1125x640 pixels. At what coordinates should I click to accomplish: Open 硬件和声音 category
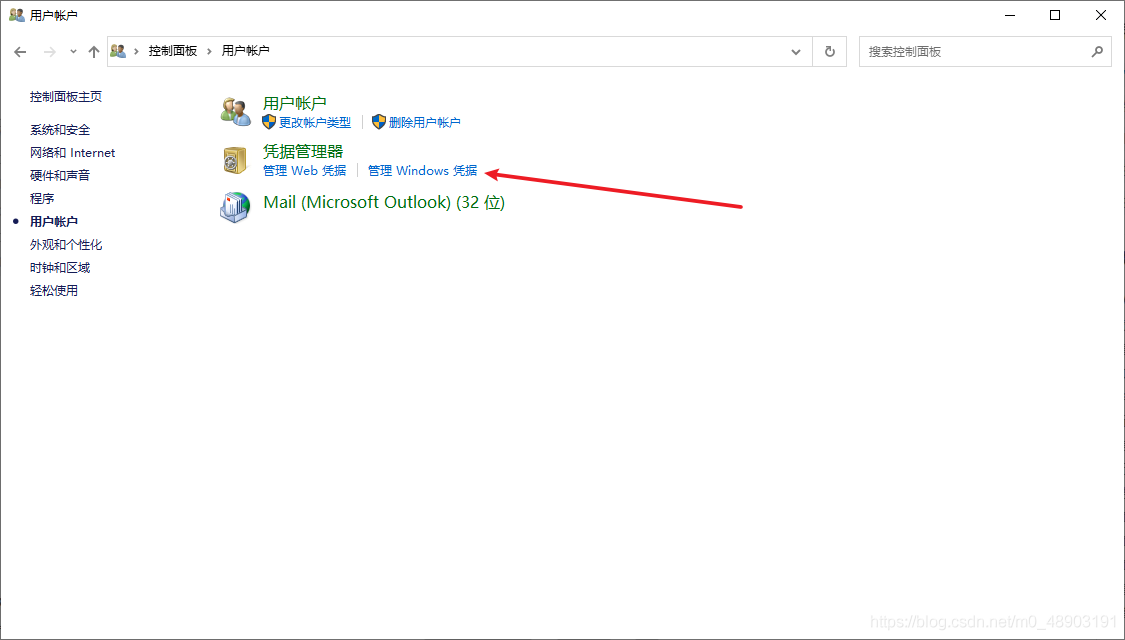pyautogui.click(x=60, y=176)
